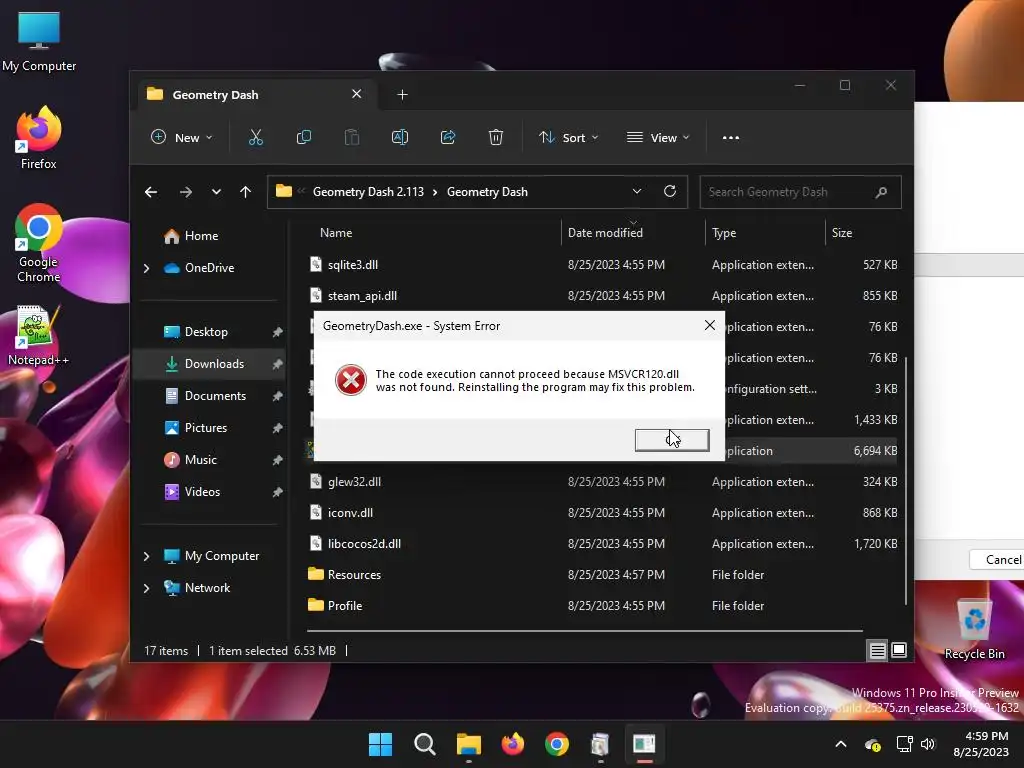Viewport: 1024px width, 768px height.
Task: Switch to large icons view layout icon
Action: 899,650
